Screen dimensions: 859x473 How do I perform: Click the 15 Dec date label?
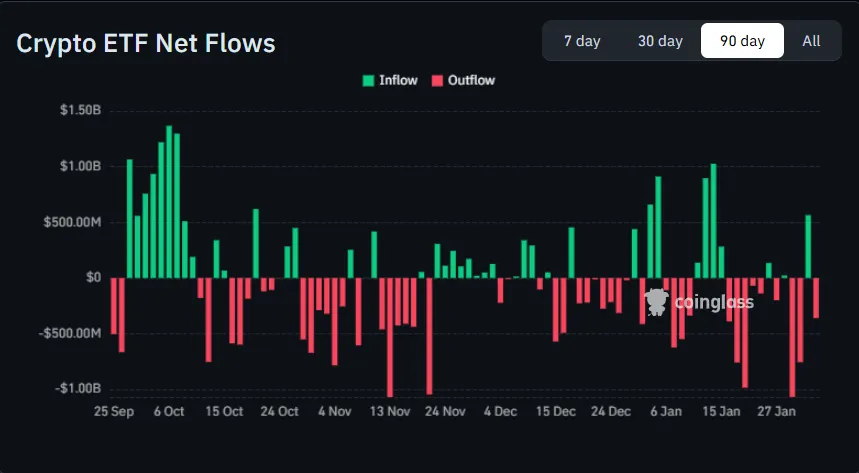[556, 412]
